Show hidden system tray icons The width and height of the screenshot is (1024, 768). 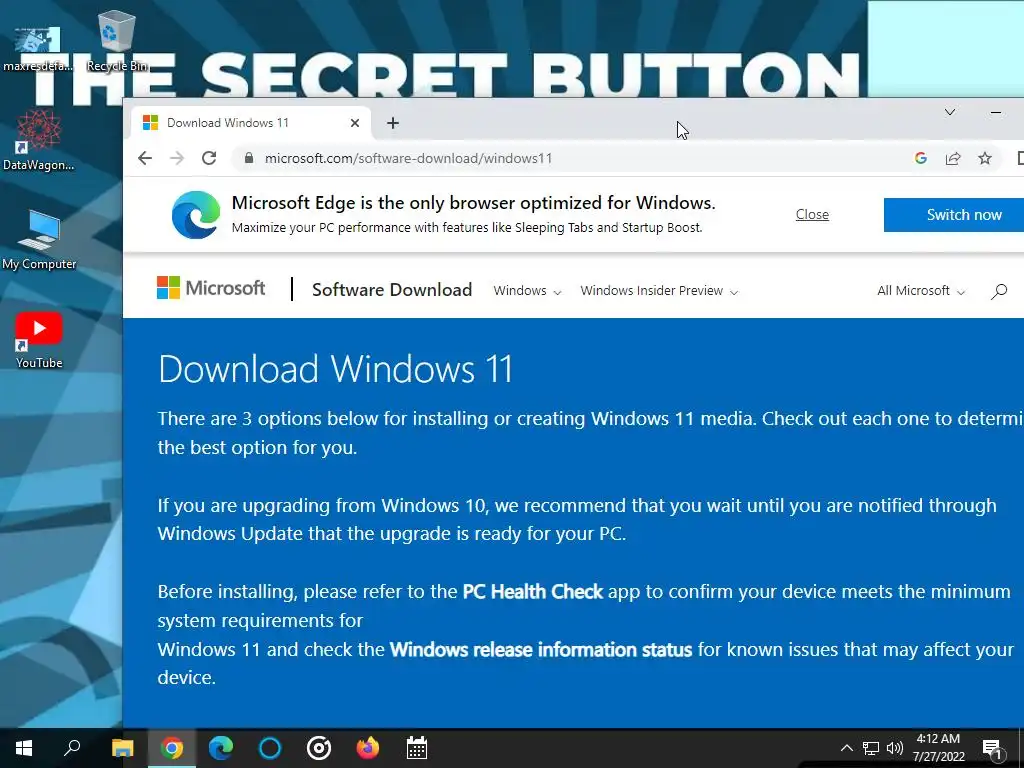pos(846,748)
